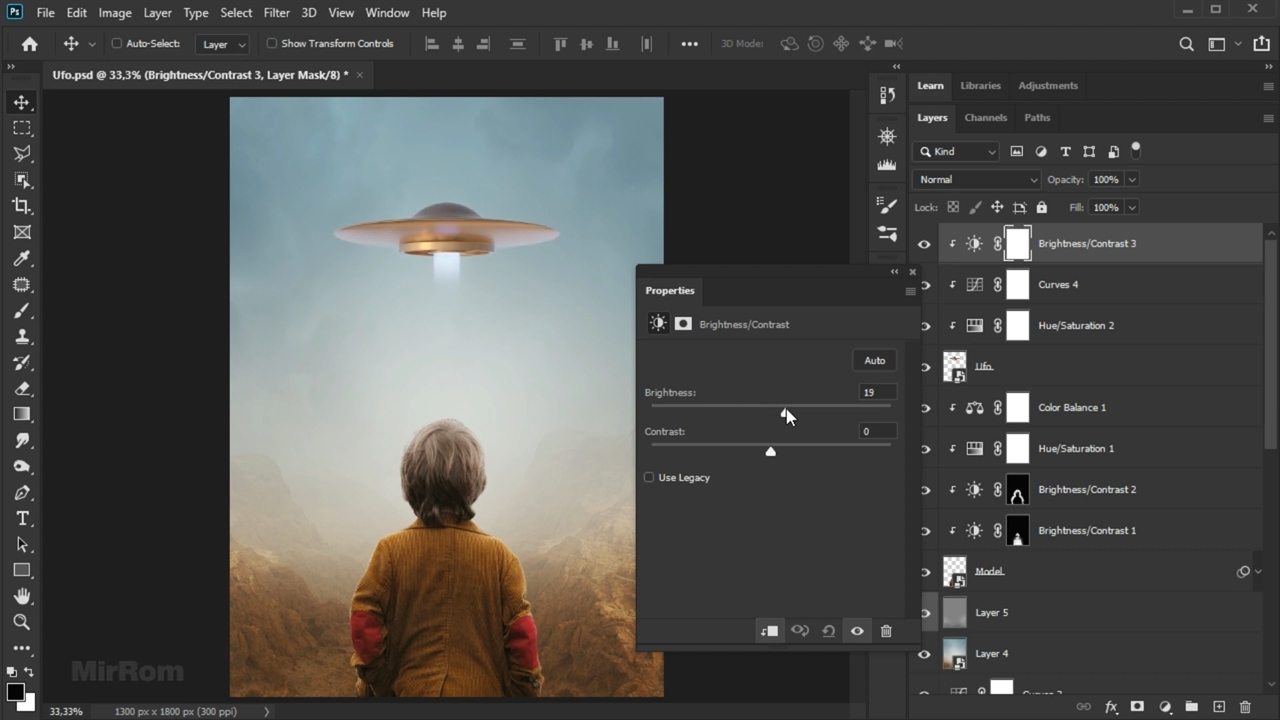The height and width of the screenshot is (720, 1280).
Task: Click the clip to layer icon in Properties
Action: coord(769,631)
